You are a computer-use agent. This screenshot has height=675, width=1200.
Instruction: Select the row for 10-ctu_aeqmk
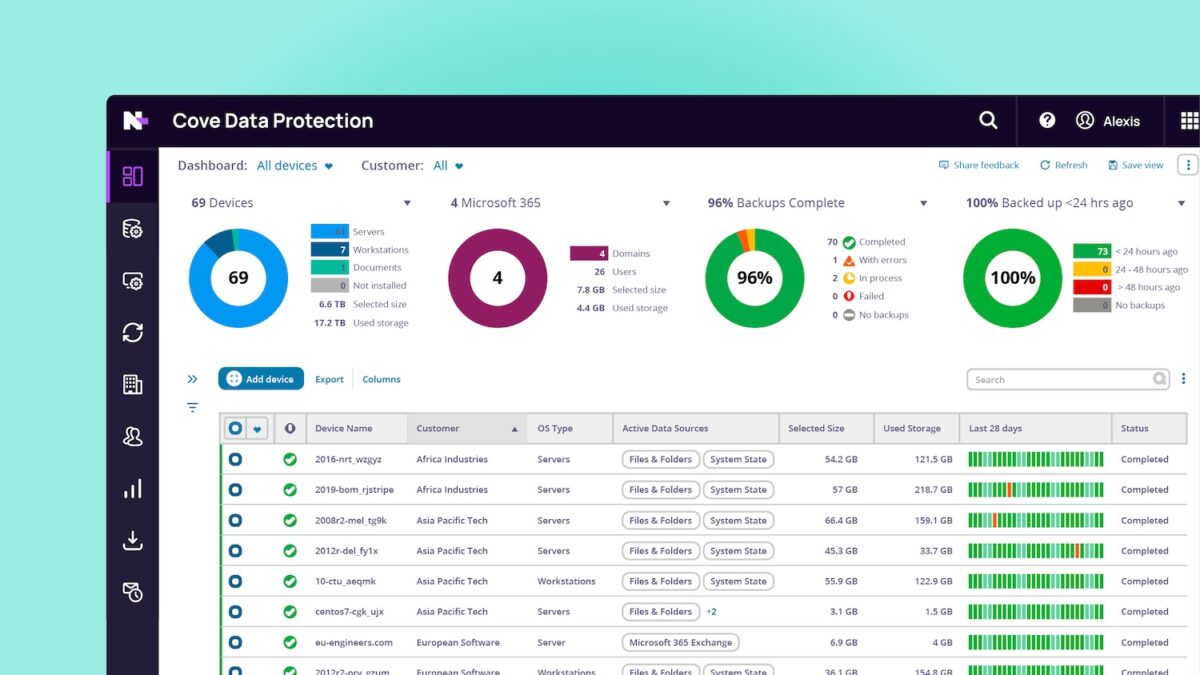235,581
